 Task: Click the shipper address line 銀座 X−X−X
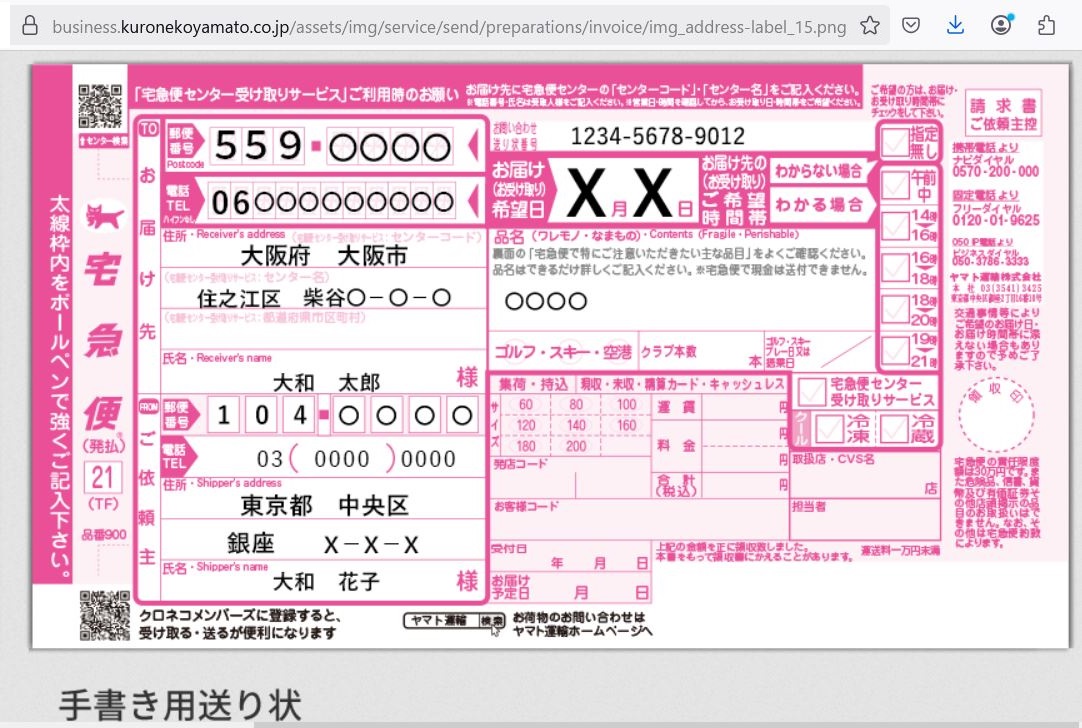tap(323, 544)
